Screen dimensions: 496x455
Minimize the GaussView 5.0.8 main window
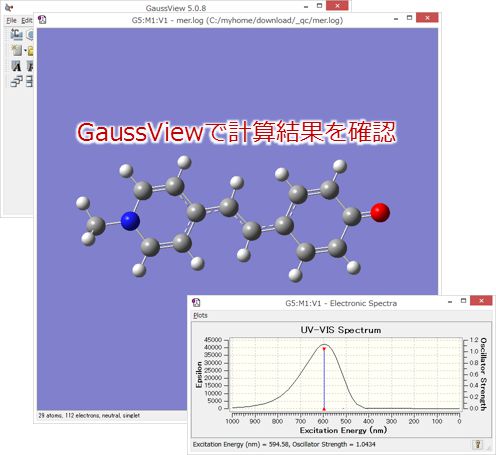(306, 7)
